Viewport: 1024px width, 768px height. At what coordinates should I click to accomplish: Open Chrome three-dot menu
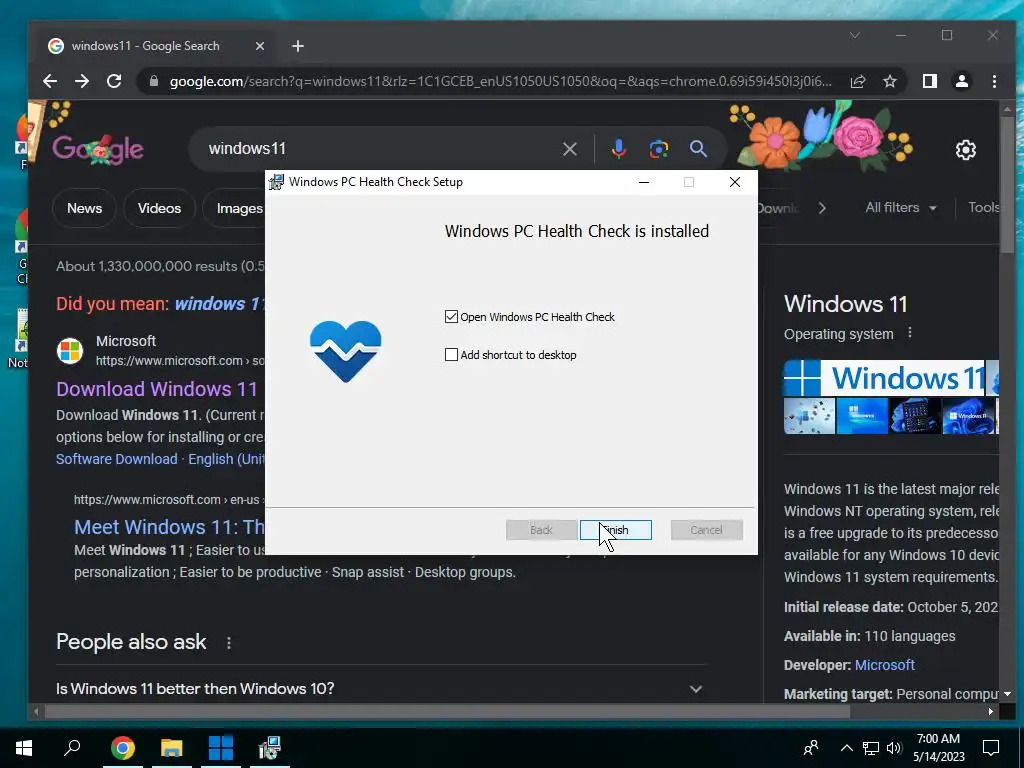tap(994, 81)
